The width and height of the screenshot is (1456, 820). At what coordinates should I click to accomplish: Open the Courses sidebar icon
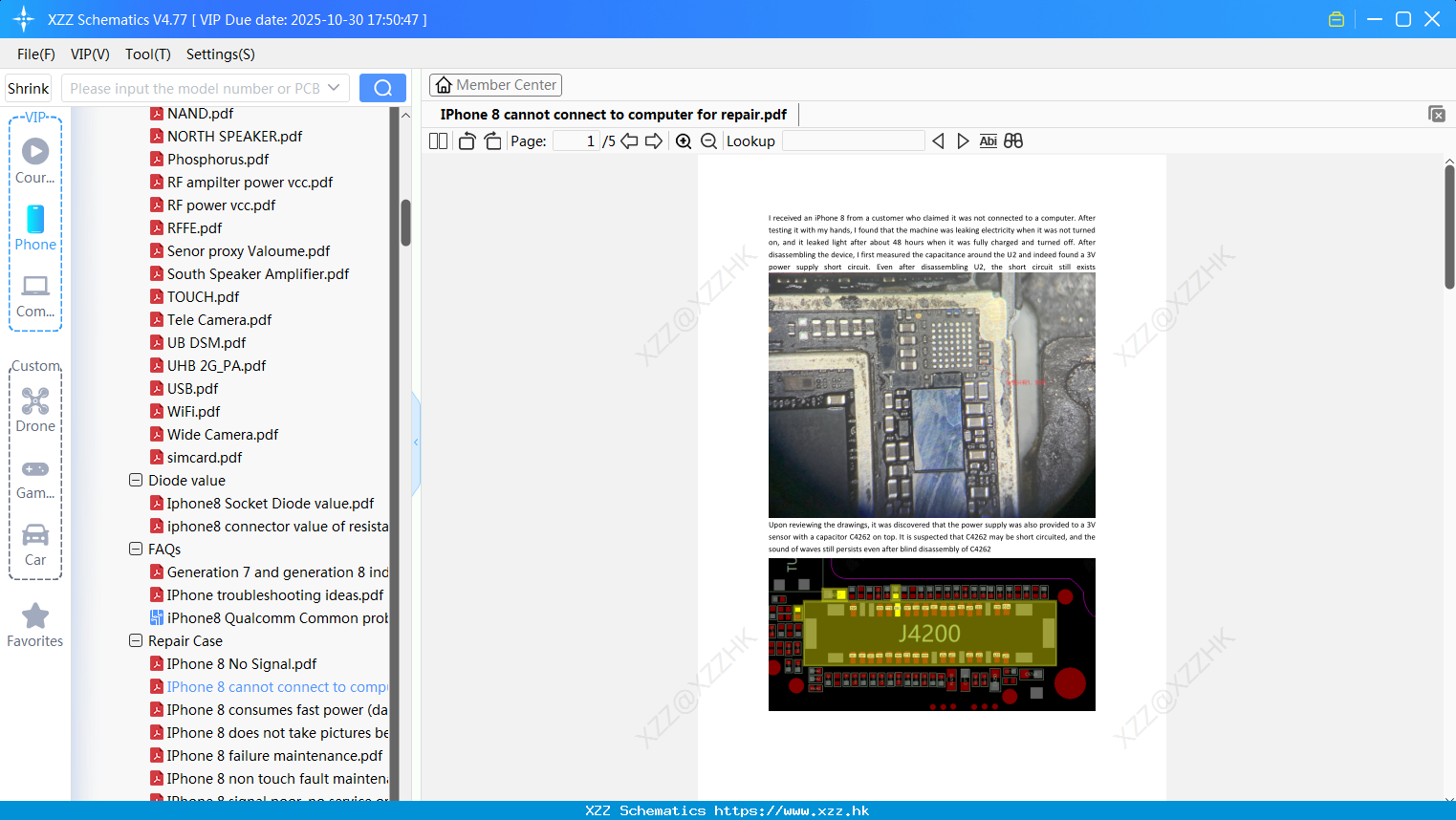tap(35, 160)
